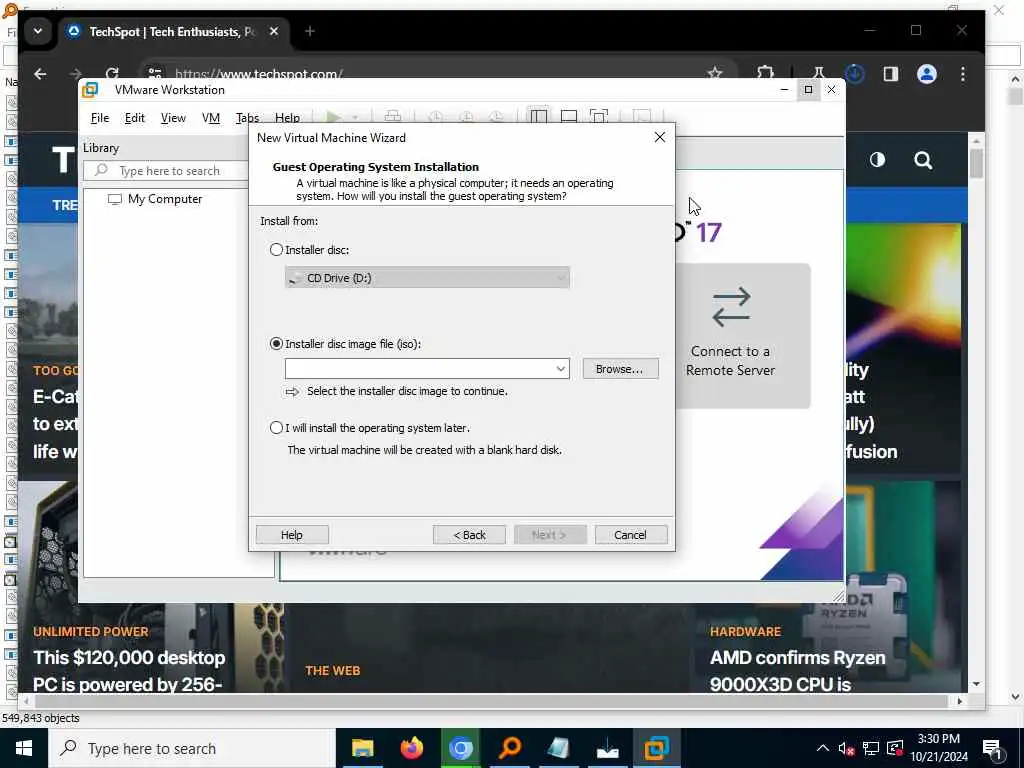Open Chrome from the taskbar
Image resolution: width=1024 pixels, height=768 pixels.
[460, 748]
